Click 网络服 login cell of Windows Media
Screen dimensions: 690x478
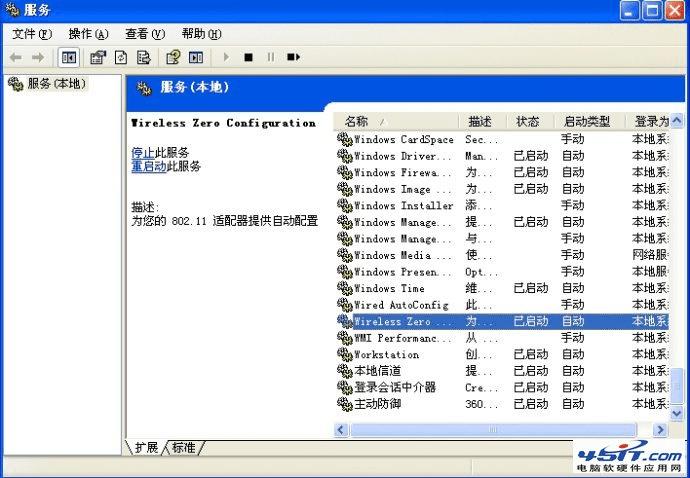tap(650, 255)
